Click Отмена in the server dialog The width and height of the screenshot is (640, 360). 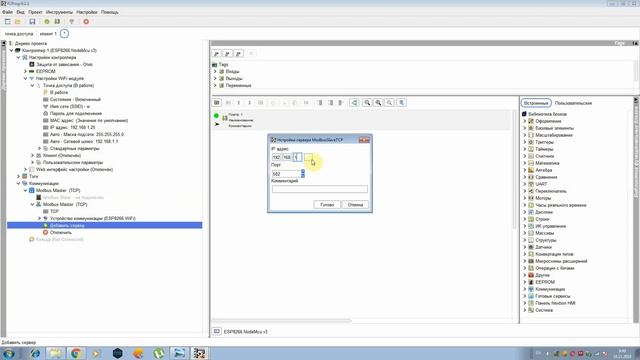[x=355, y=204]
